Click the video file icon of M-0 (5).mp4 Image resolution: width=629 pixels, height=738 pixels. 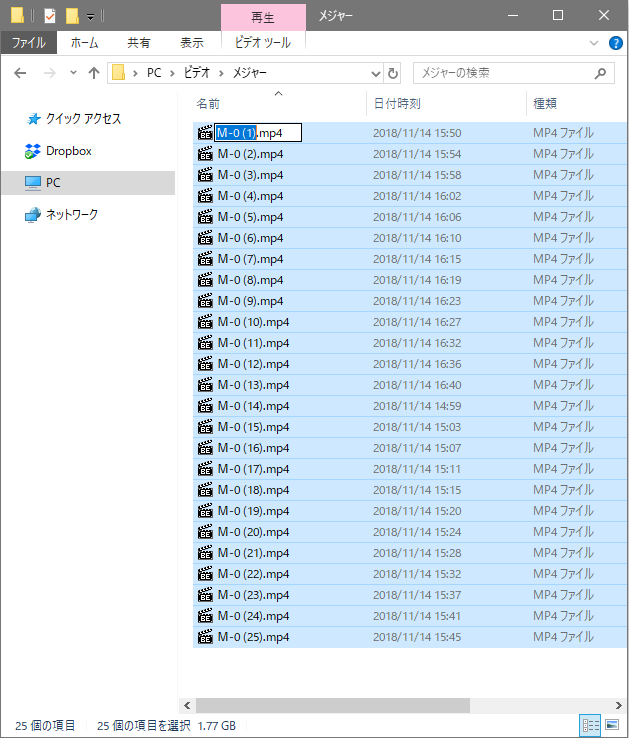click(206, 217)
